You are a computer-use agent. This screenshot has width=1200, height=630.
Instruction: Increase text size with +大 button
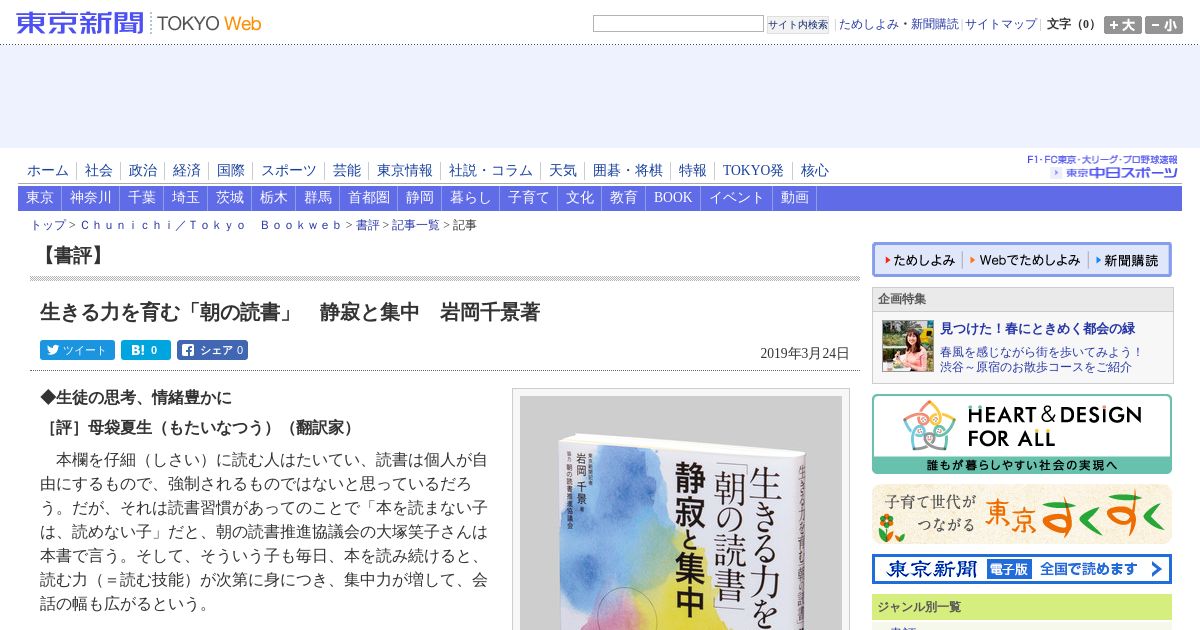(1122, 25)
